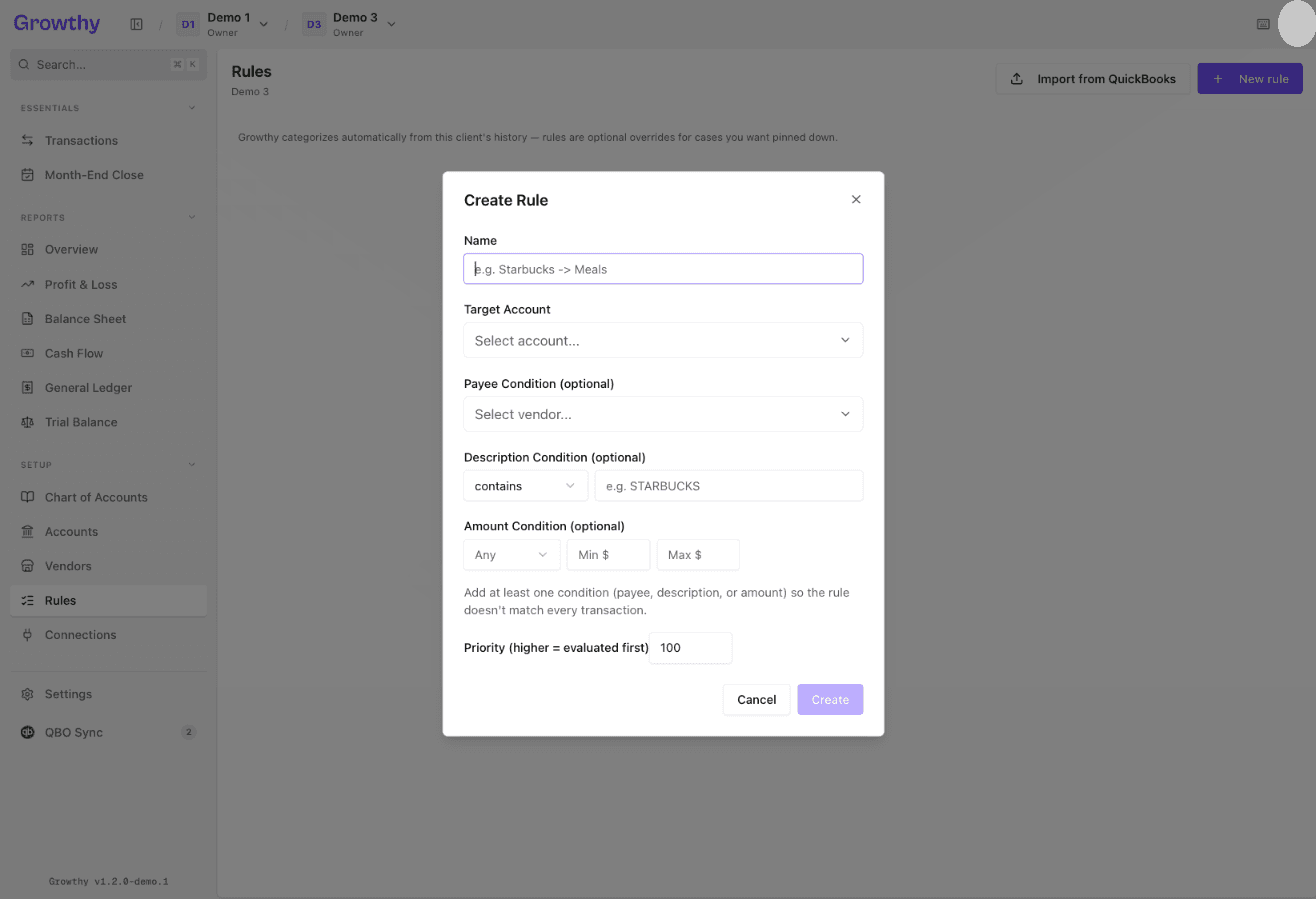
Task: Click the sidebar Search box
Action: [x=108, y=64]
